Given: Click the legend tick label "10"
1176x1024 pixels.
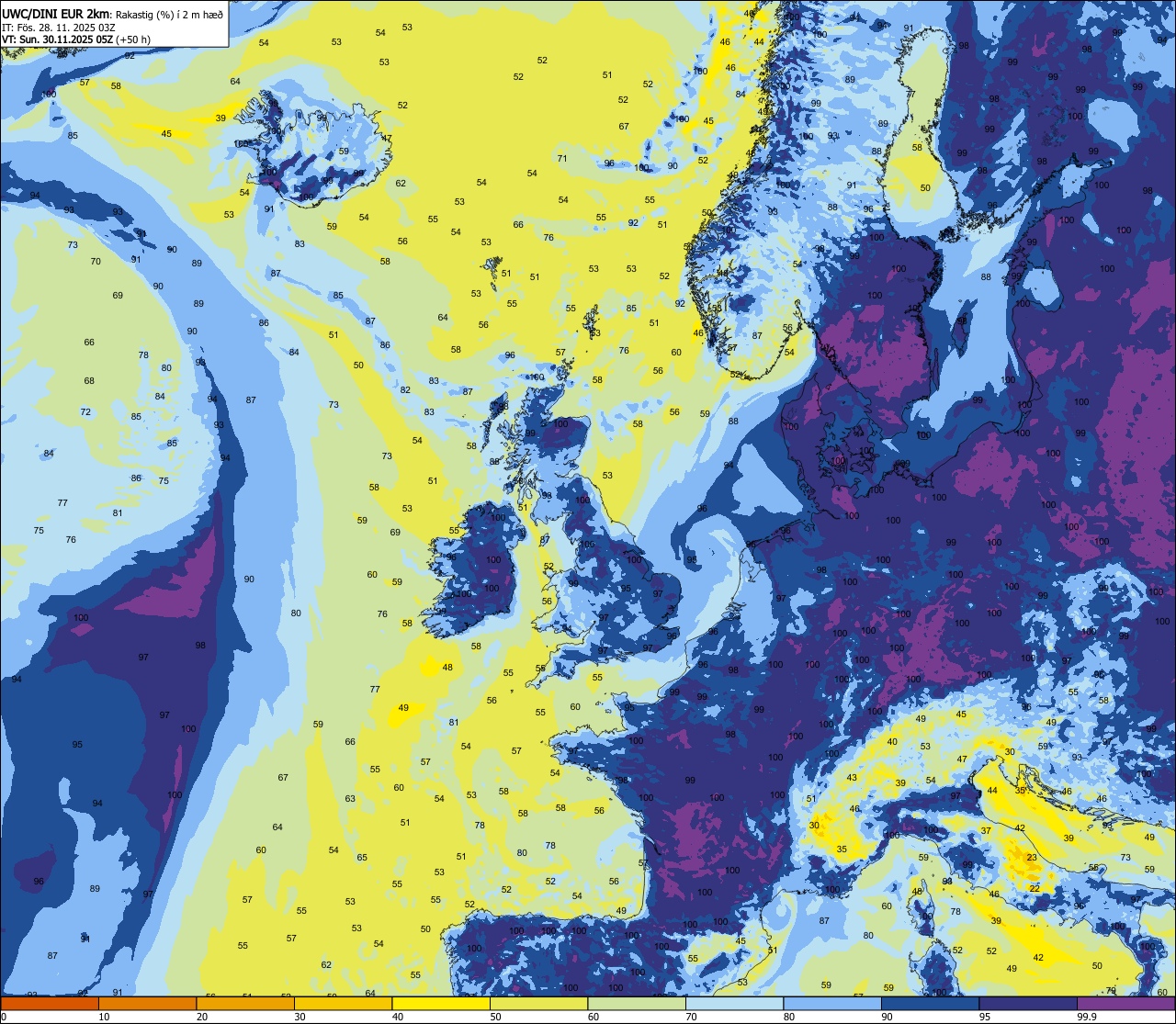Looking at the screenshot, I should 104,1017.
